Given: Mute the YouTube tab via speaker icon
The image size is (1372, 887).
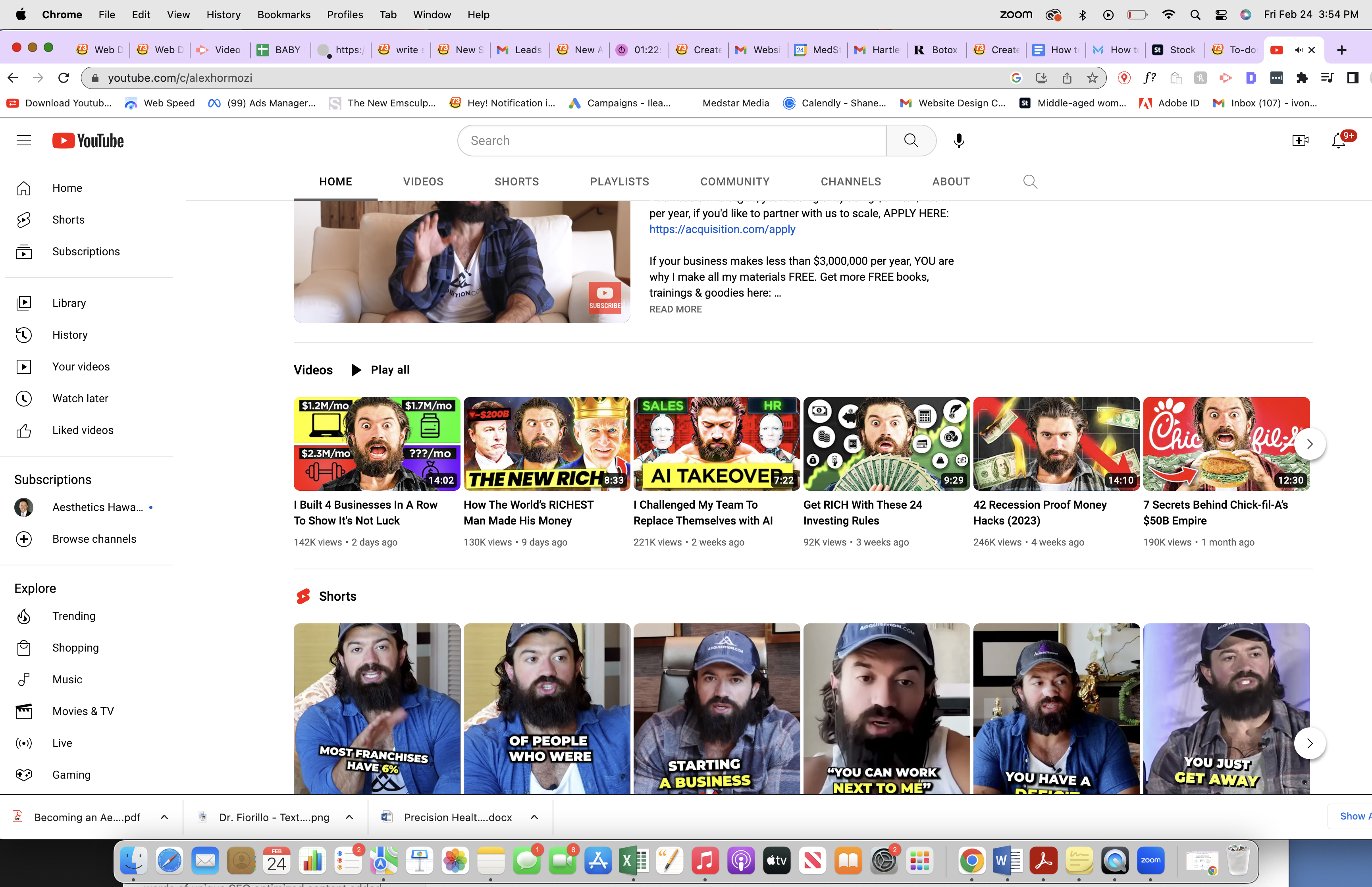Looking at the screenshot, I should pos(1299,50).
